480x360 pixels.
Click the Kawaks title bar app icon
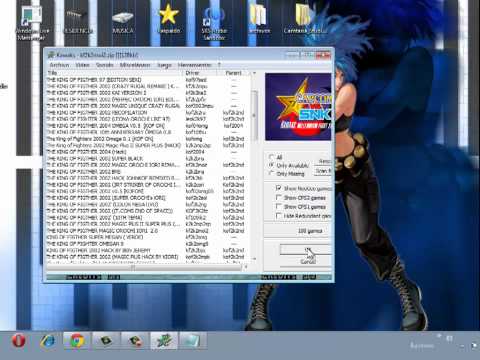coord(51,55)
